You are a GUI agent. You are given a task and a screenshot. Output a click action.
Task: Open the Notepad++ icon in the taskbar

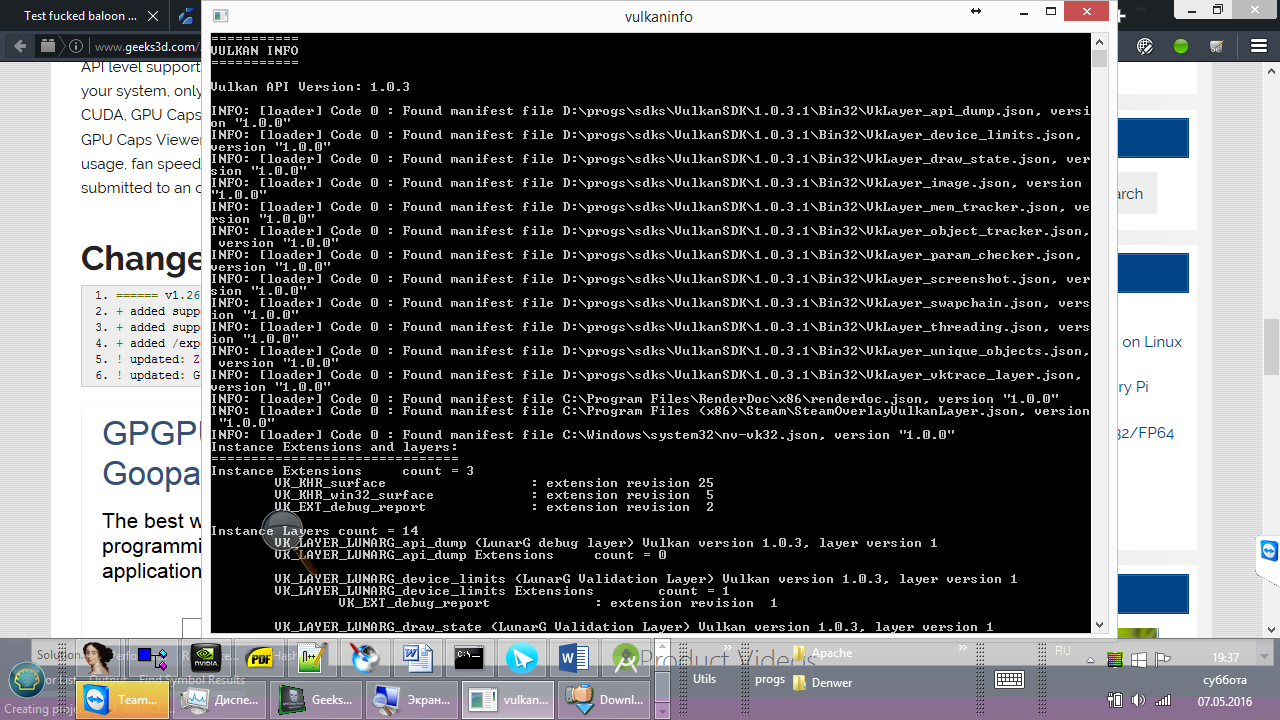[x=312, y=658]
